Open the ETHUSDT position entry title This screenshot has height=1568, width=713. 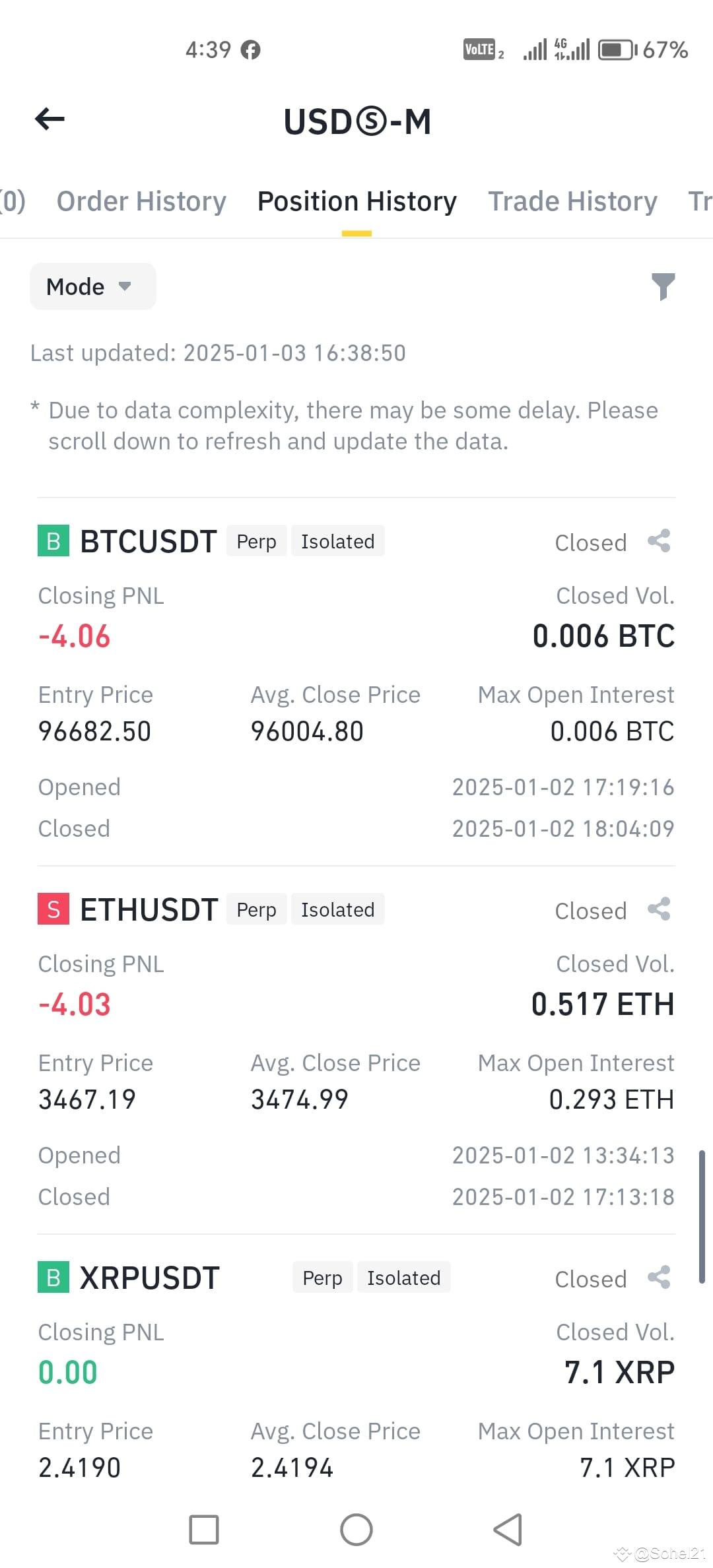[x=149, y=909]
